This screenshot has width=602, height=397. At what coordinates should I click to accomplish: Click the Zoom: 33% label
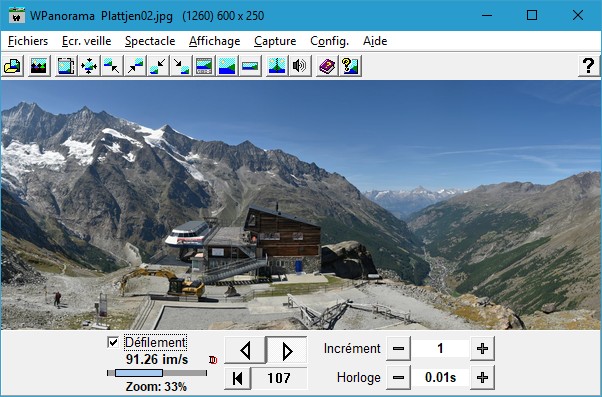[x=156, y=387]
